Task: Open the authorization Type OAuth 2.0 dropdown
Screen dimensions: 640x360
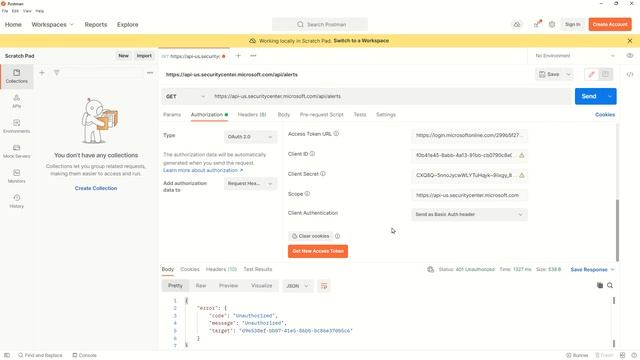Action: [250, 137]
